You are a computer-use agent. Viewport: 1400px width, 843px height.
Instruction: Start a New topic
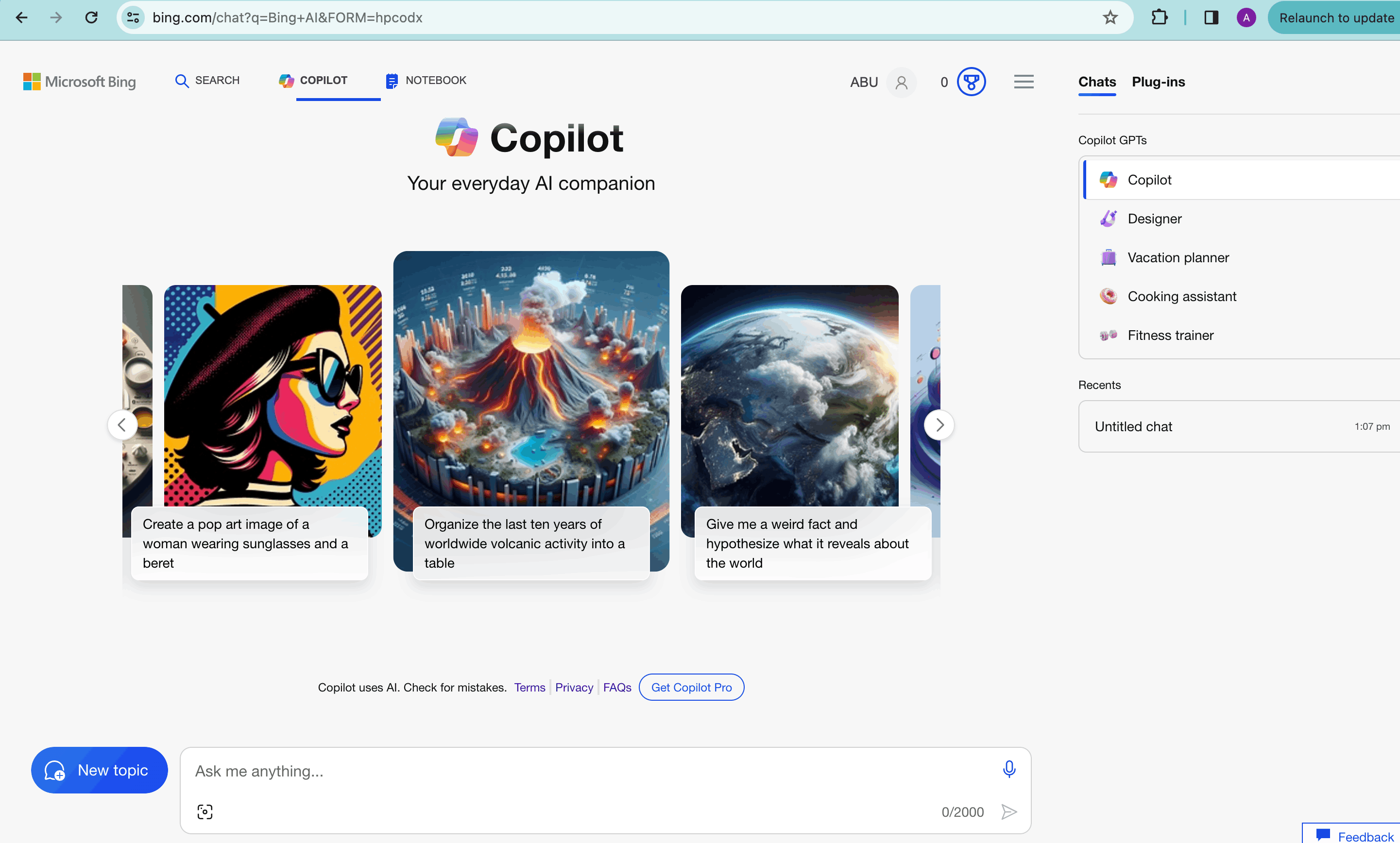click(x=99, y=770)
